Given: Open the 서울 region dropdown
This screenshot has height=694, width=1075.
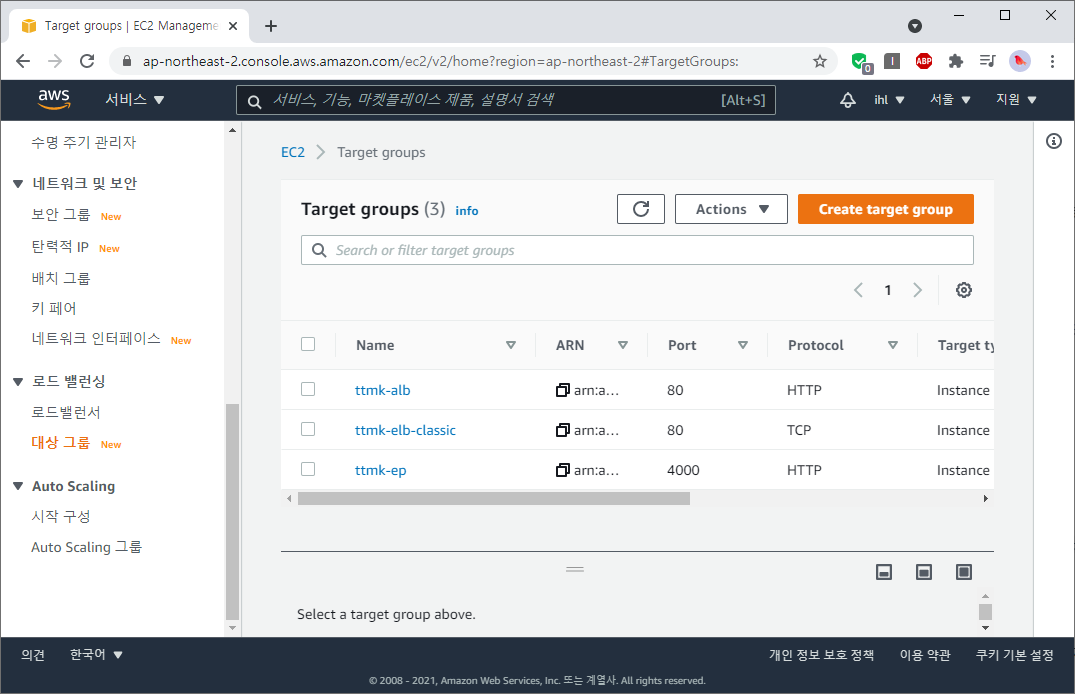Looking at the screenshot, I should pos(950,100).
